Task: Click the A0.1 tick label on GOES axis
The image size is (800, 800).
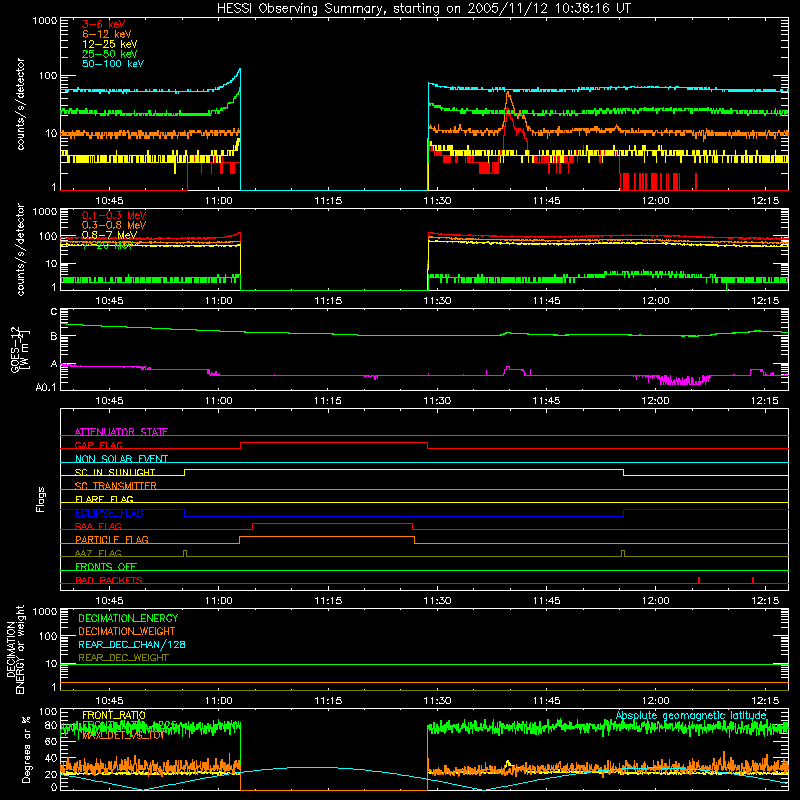Action: [46, 387]
